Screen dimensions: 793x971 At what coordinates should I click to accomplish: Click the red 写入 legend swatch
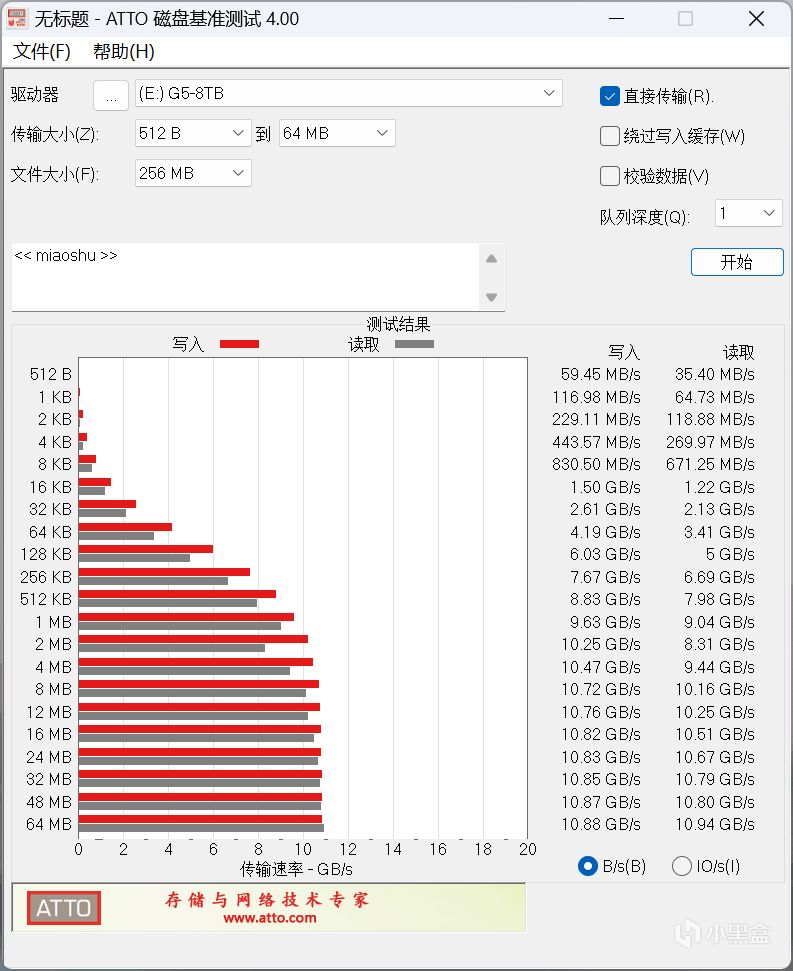click(240, 344)
